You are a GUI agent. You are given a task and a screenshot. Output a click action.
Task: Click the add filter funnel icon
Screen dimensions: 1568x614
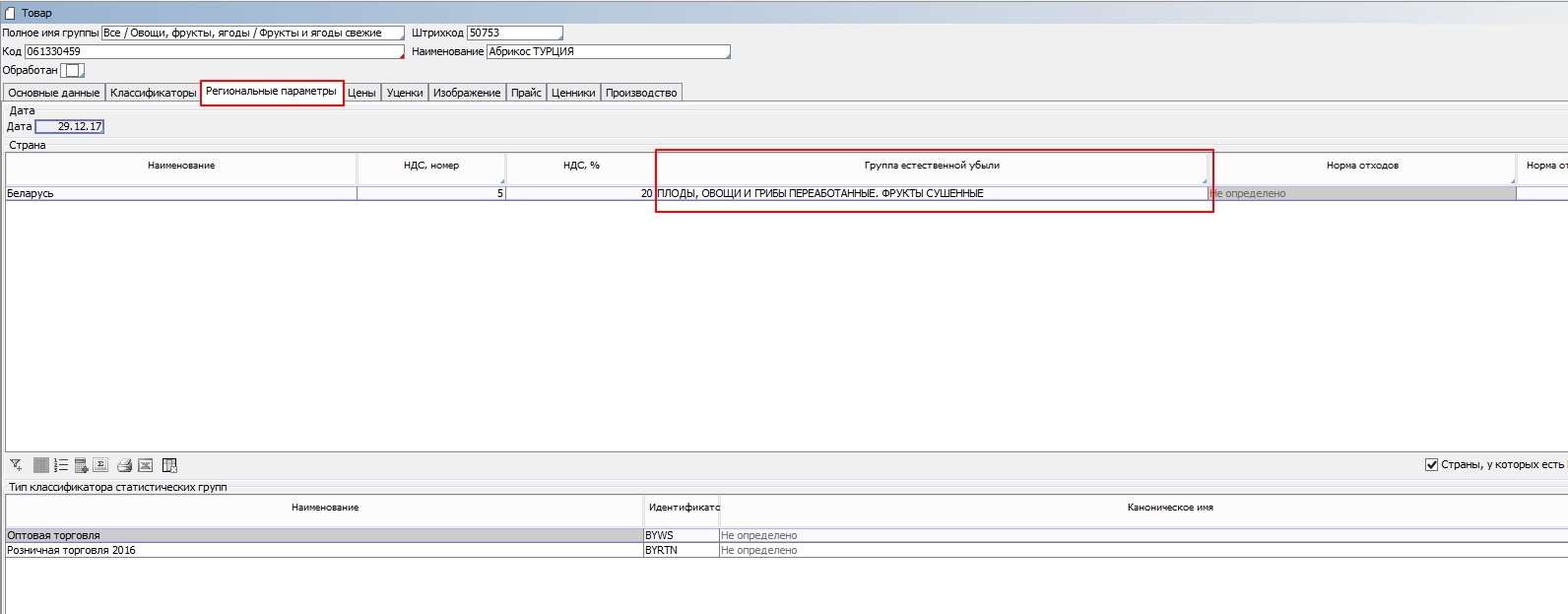(16, 465)
